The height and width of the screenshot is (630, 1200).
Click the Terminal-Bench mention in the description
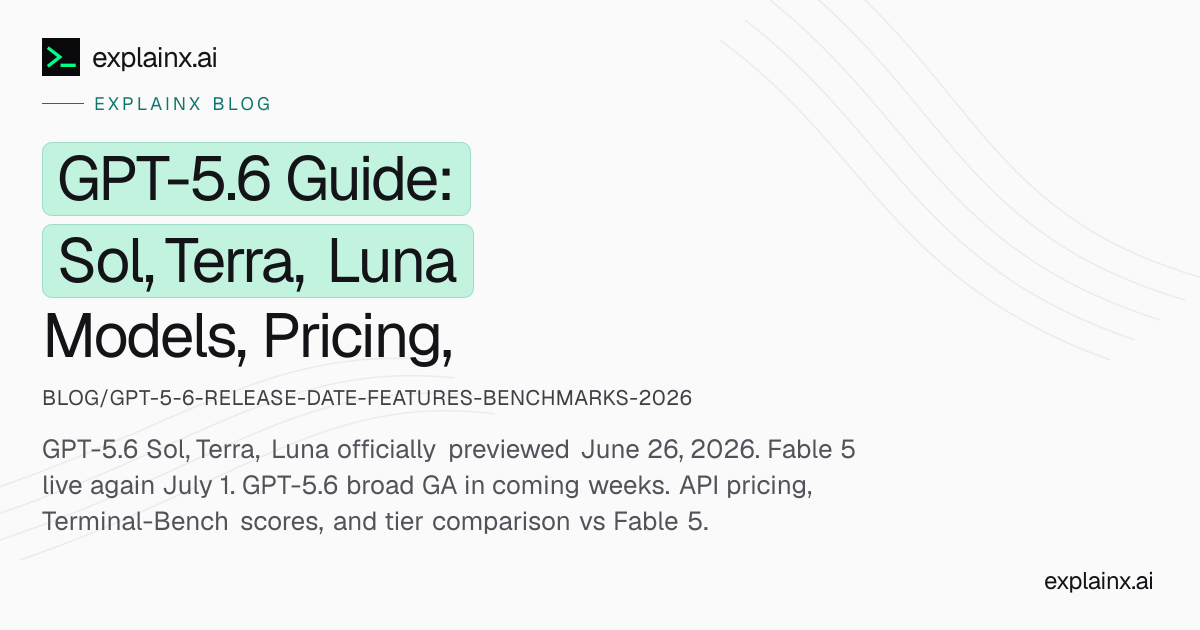click(x=135, y=523)
